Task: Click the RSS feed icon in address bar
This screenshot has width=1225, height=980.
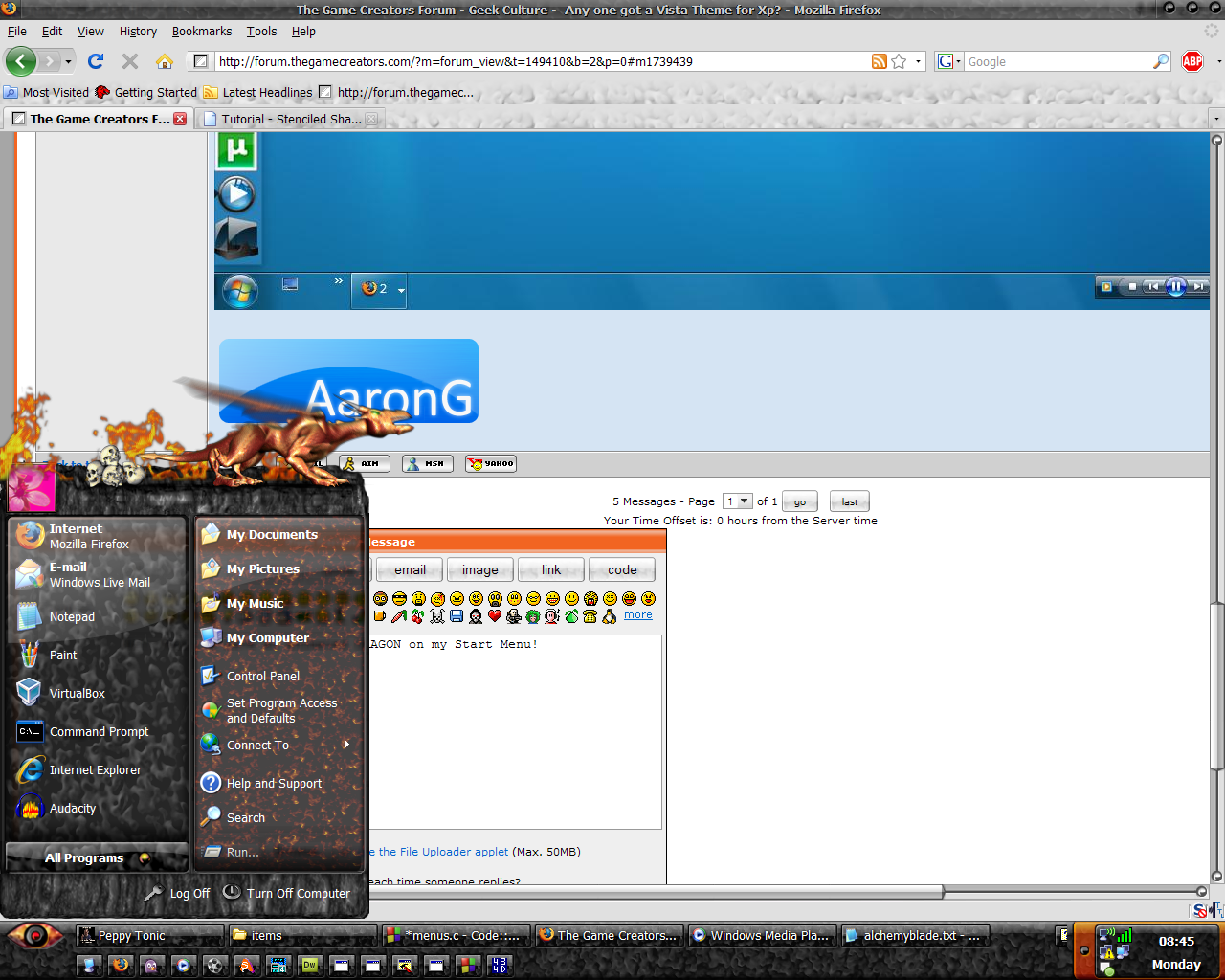Action: 880,61
